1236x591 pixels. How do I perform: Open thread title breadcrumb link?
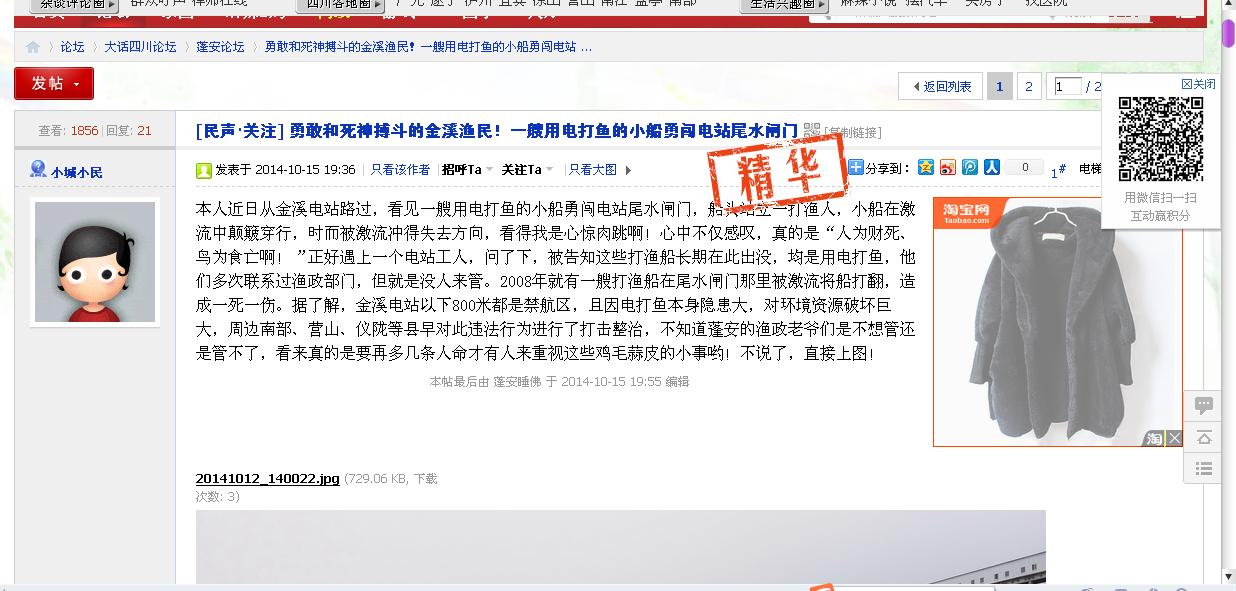(428, 47)
